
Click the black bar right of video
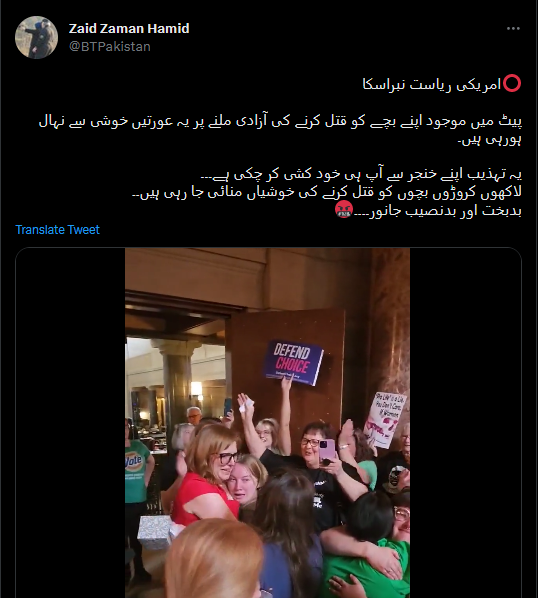466,423
